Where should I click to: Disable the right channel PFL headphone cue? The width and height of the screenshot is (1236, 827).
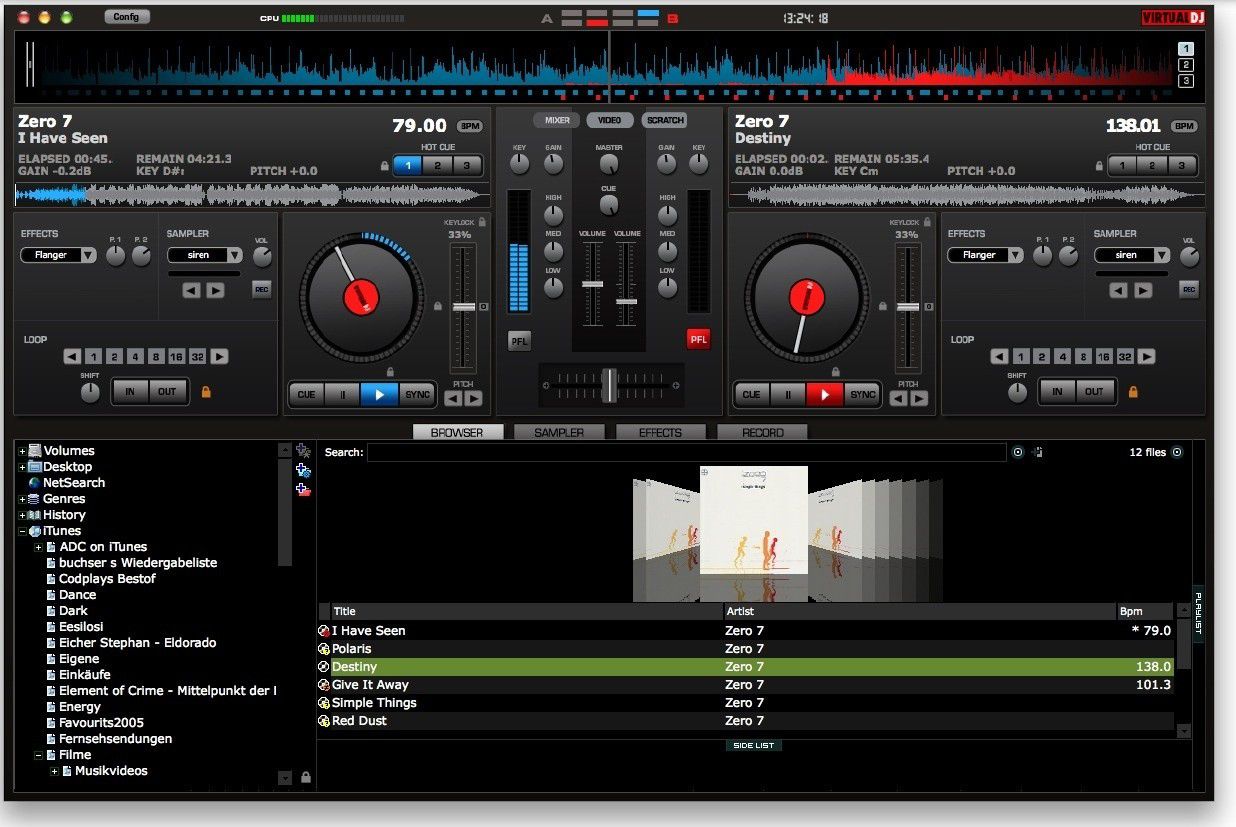[x=698, y=340]
